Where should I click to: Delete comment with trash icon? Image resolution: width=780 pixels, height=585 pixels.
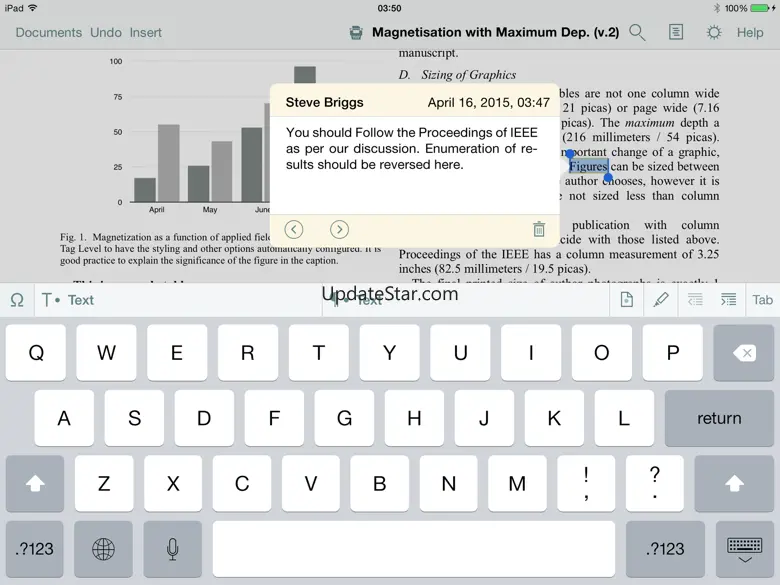pyautogui.click(x=539, y=229)
